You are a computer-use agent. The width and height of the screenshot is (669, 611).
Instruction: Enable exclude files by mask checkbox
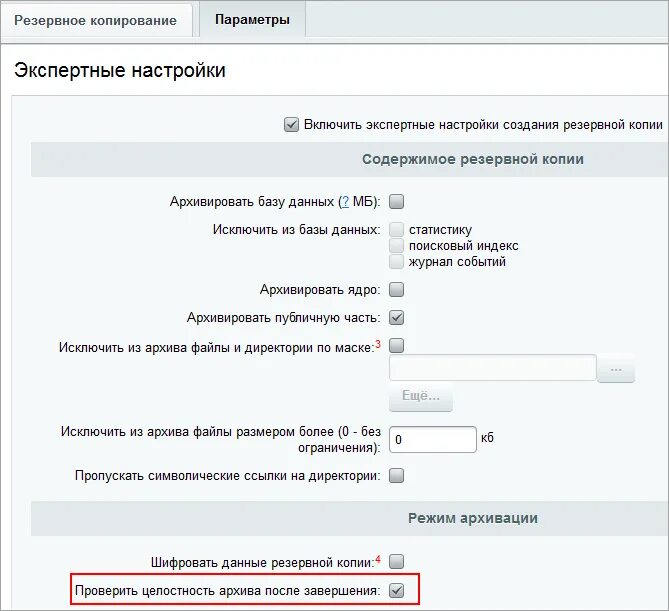pos(396,346)
